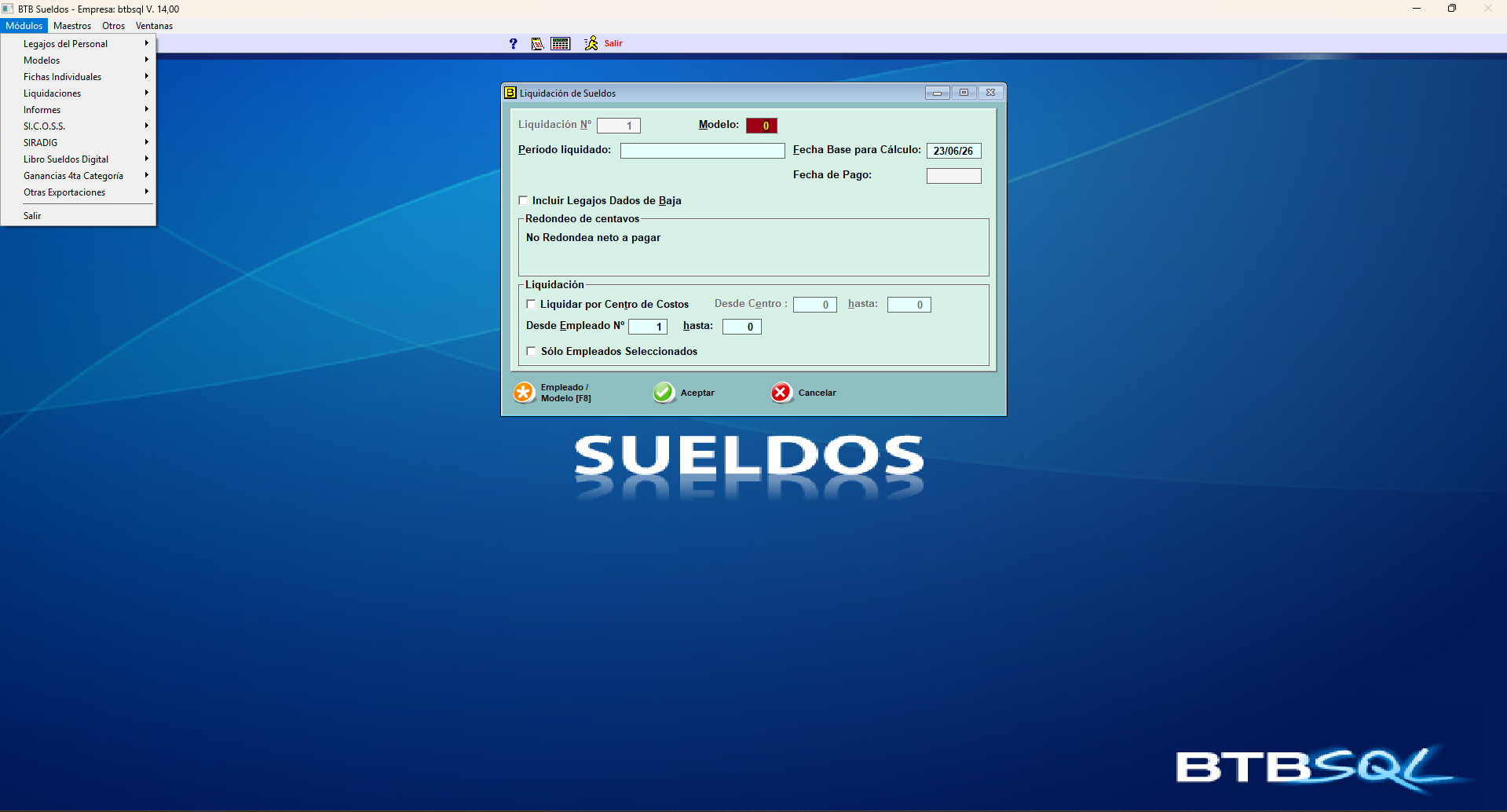Click the red X Cancelar icon
Screen dimensions: 1507x812
click(x=781, y=393)
